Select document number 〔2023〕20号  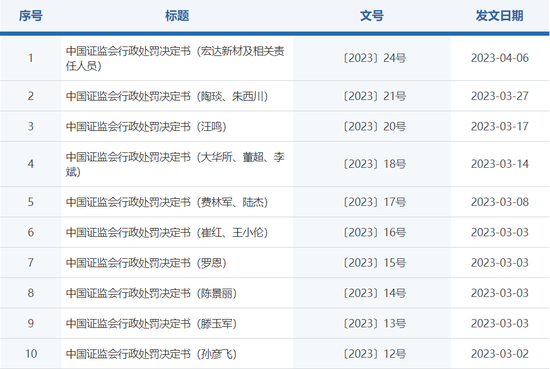coord(375,127)
